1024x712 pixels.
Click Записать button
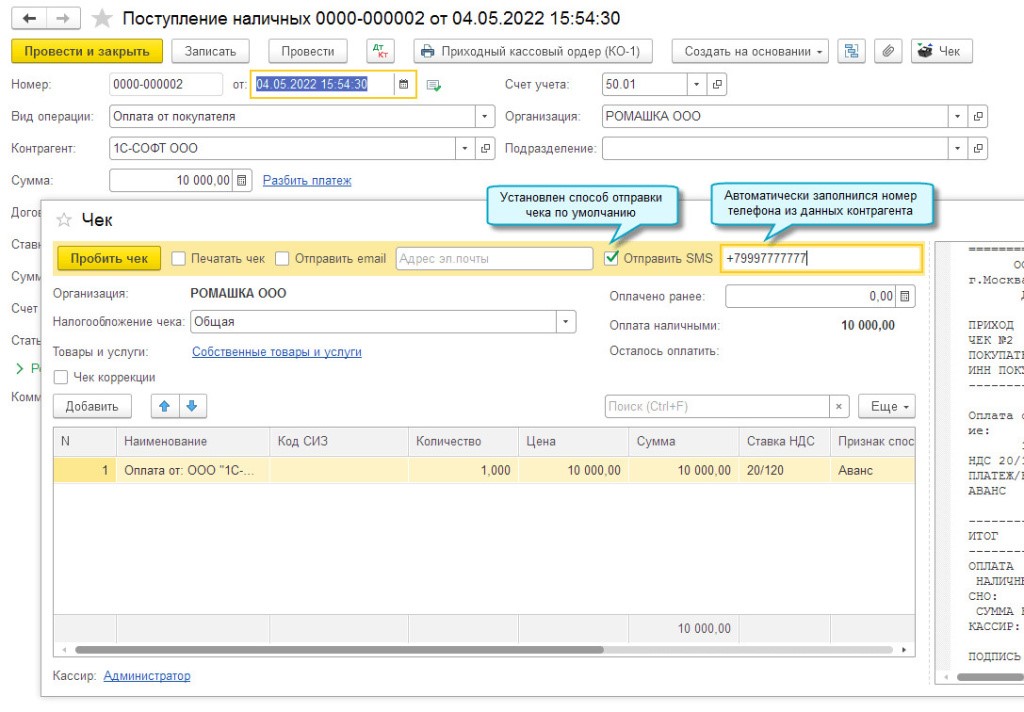210,51
